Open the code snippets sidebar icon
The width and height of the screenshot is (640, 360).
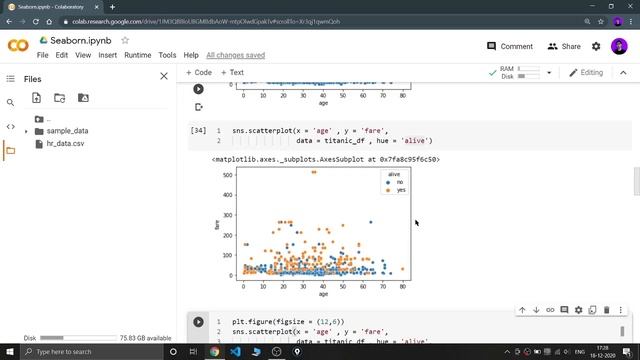pos(11,127)
